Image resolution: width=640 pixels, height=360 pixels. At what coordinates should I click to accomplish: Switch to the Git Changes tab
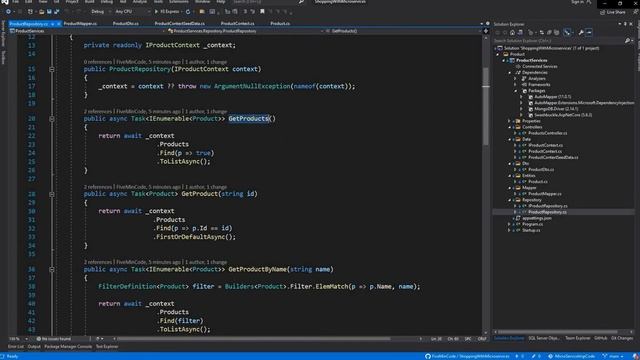click(x=622, y=338)
